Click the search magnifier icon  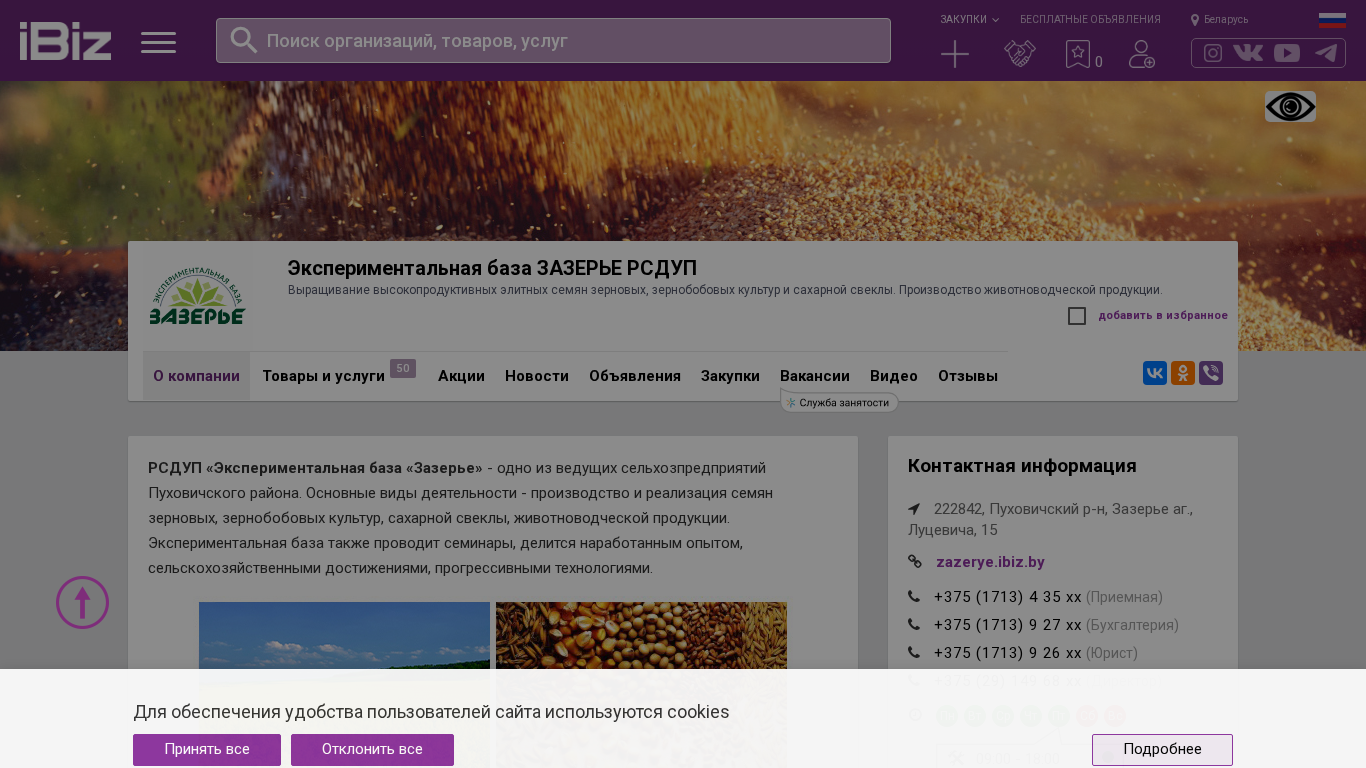244,40
